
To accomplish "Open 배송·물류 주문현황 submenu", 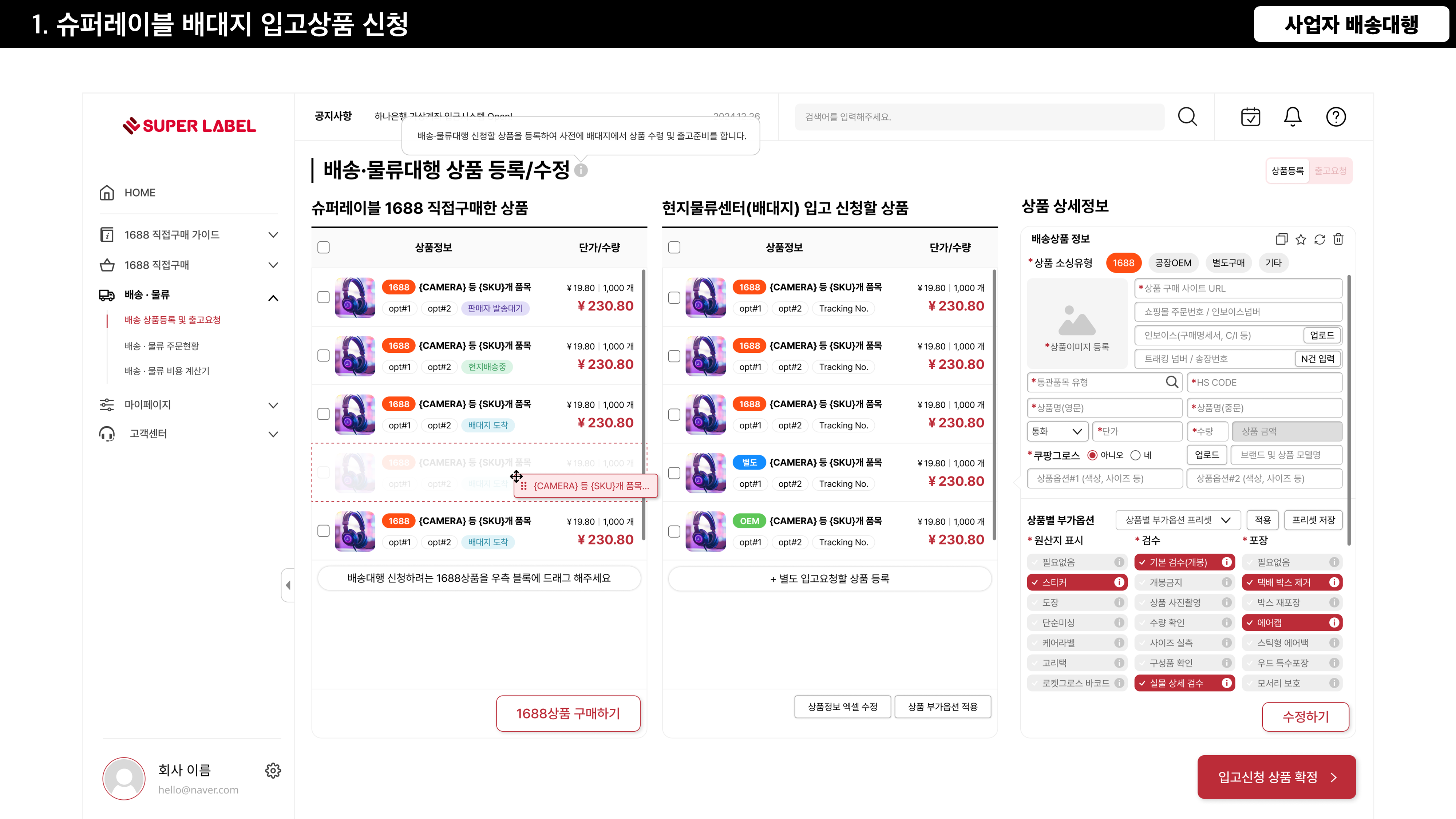I will (x=162, y=346).
